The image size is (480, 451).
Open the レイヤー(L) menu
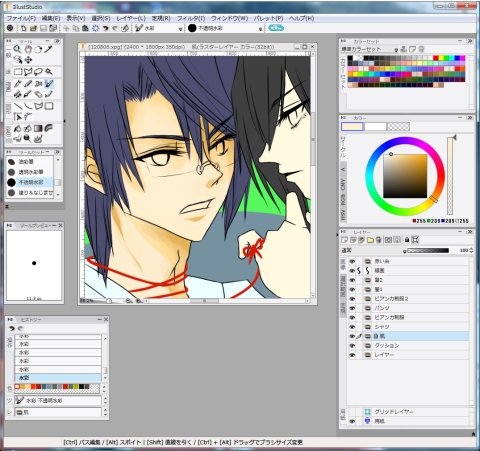tap(131, 18)
